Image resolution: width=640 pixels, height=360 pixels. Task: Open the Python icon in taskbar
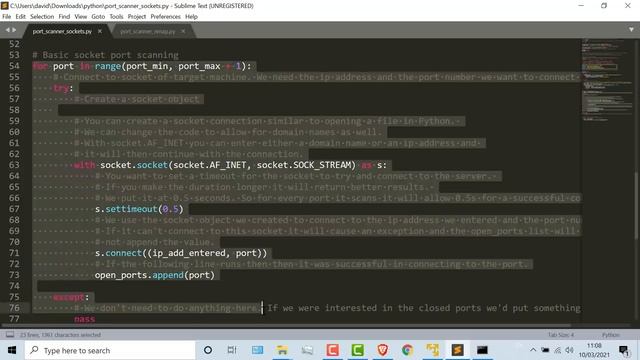[x=432, y=350]
